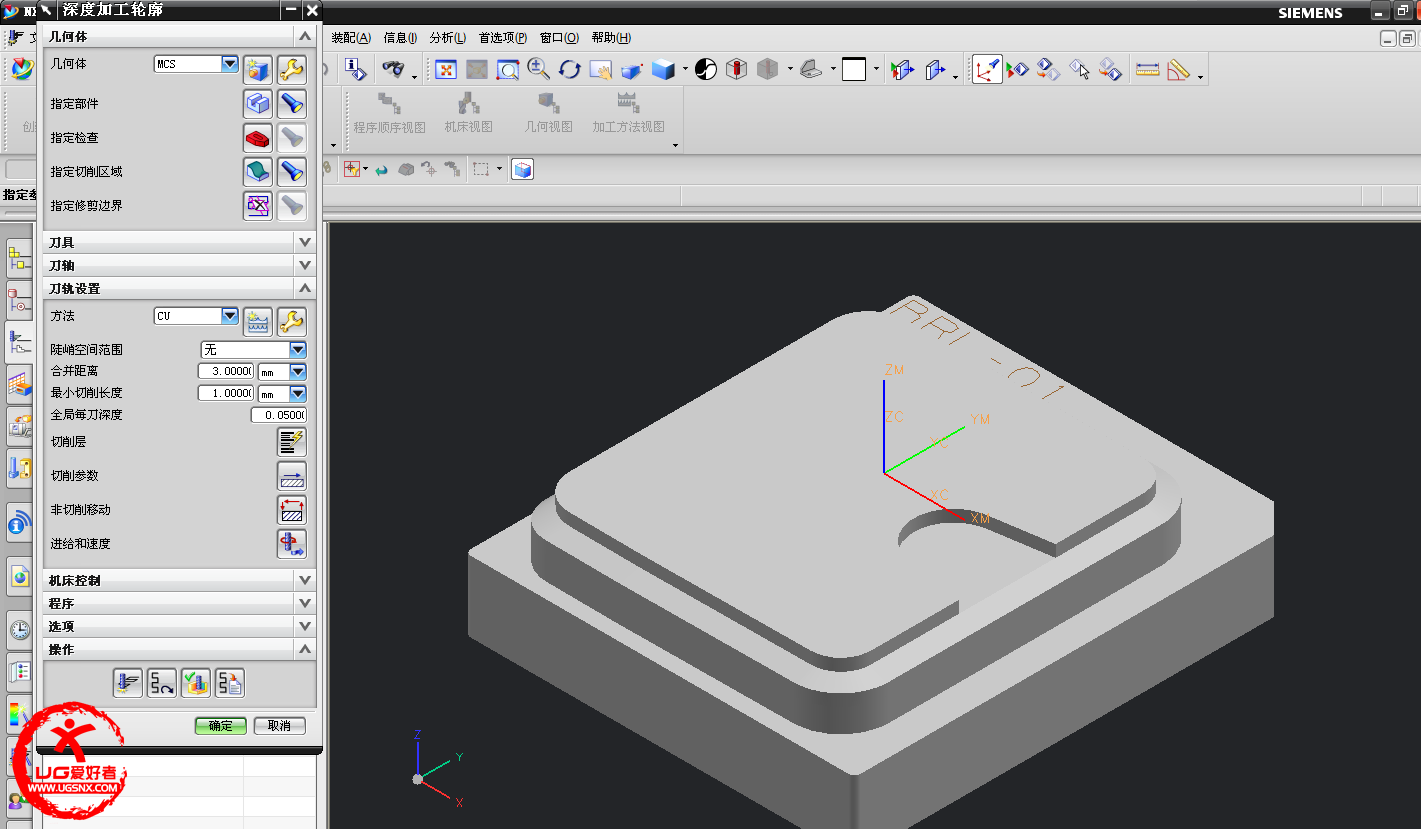This screenshot has width=1421, height=829.
Task: Click the measure angle protractor icon
Action: coord(1178,69)
